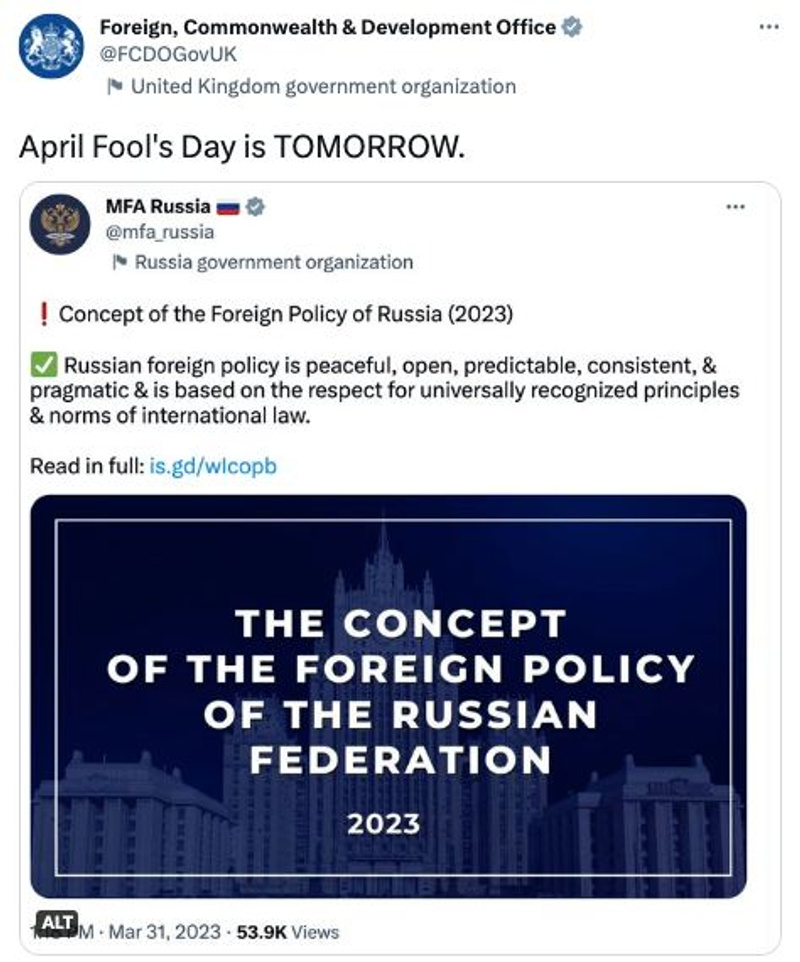800x962 pixels.
Task: Click the red exclamation mark emoji
Action: pyautogui.click(x=42, y=314)
